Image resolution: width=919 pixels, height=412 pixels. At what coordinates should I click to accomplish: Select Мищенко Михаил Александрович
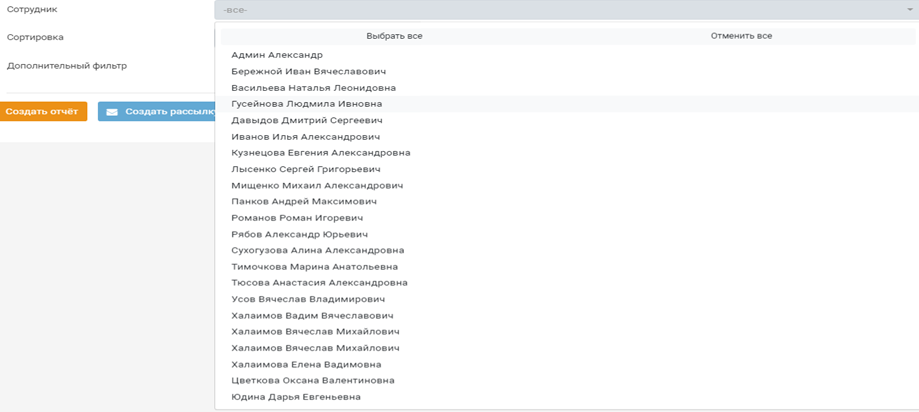pyautogui.click(x=566, y=185)
